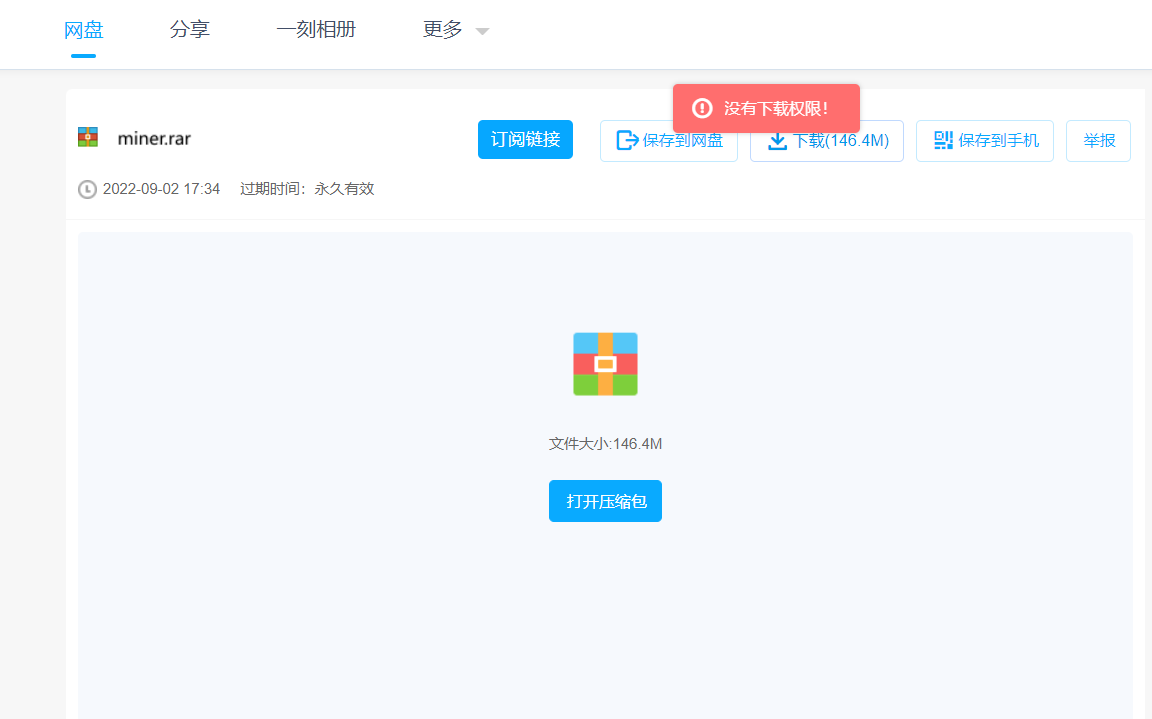Click the 订阅链接 button

[525, 139]
